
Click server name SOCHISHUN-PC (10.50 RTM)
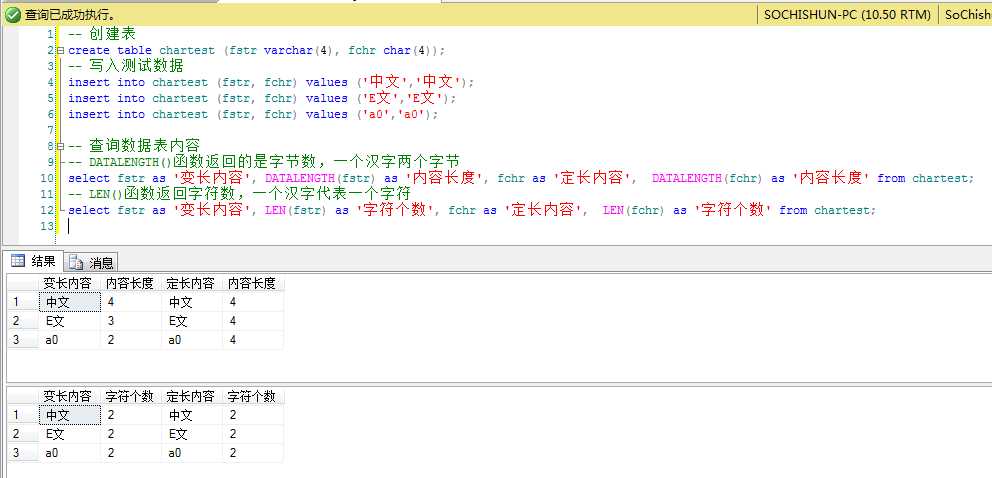[847, 15]
